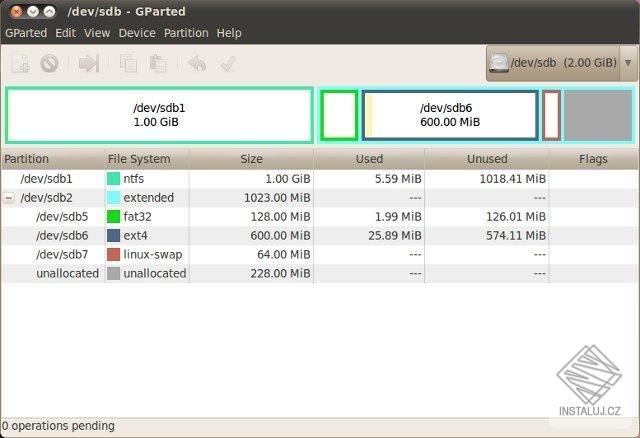The image size is (640, 438).
Task: Select the green fat32 block in disk graphic
Action: (x=339, y=115)
